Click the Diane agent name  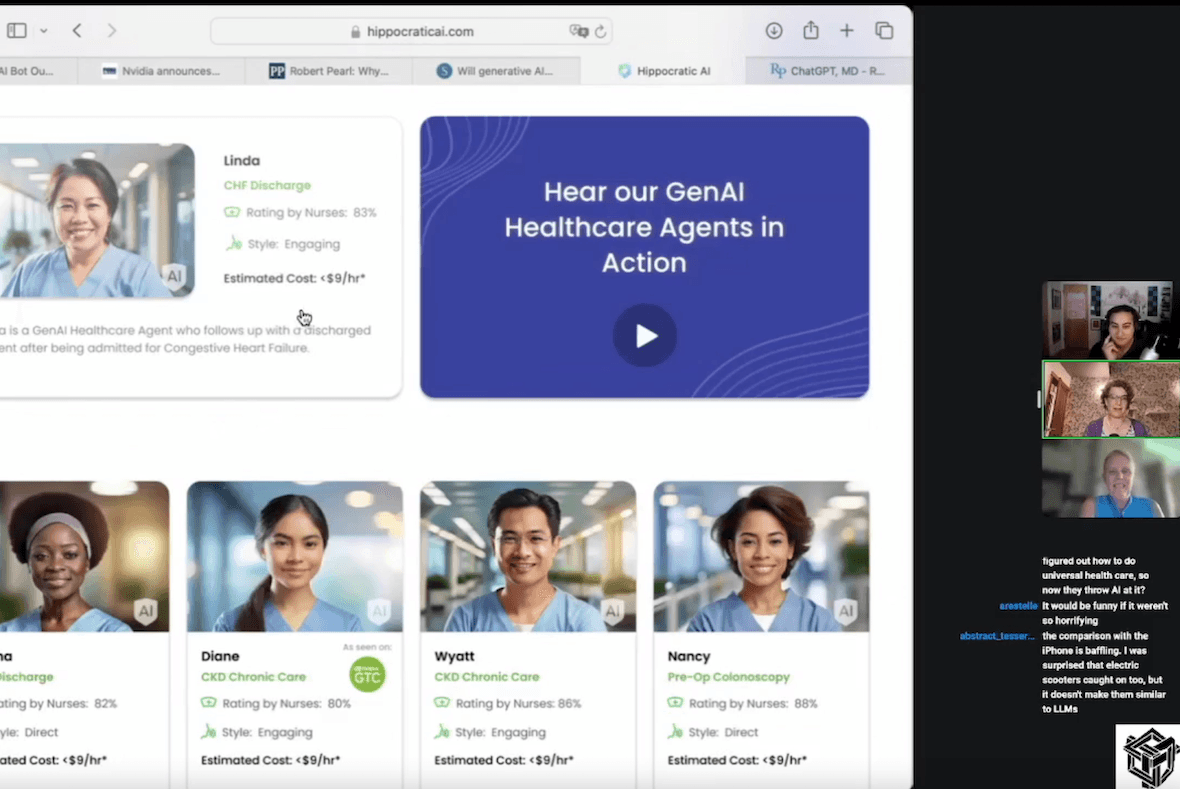click(220, 656)
